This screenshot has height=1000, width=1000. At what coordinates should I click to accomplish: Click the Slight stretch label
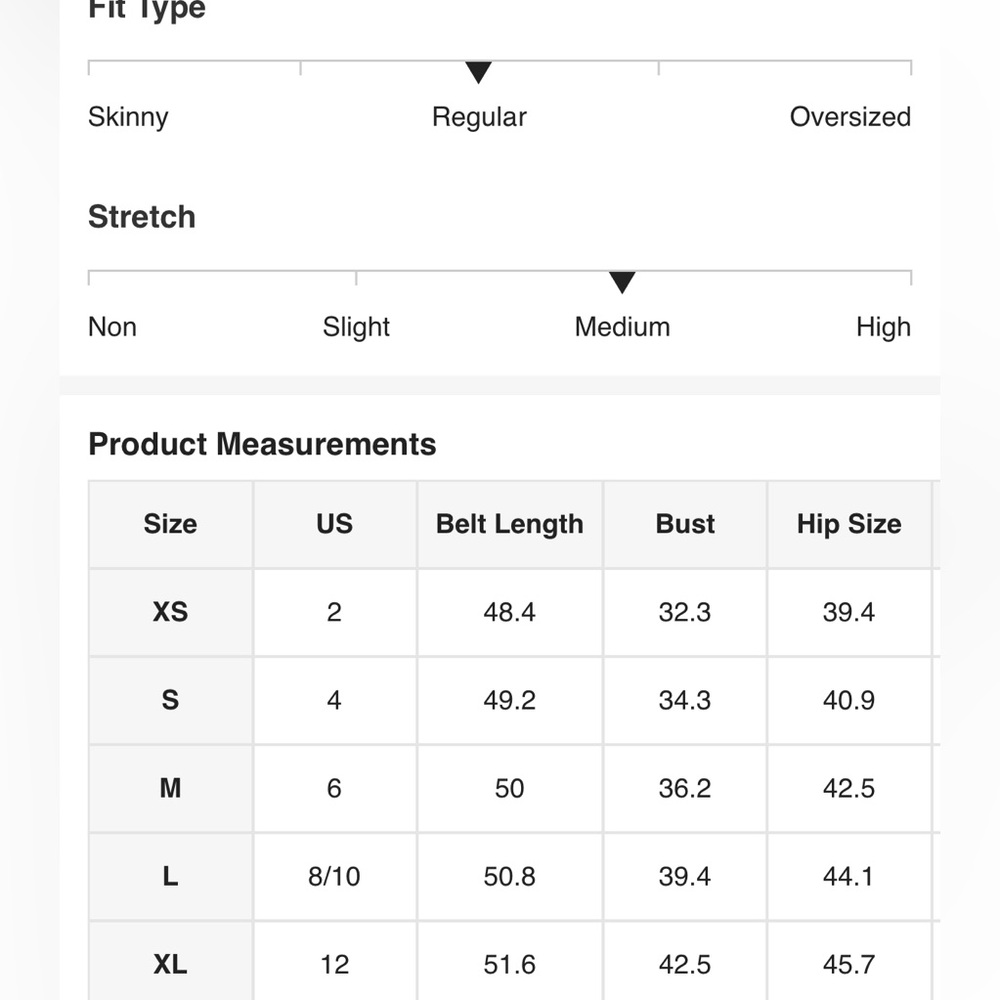pos(356,327)
